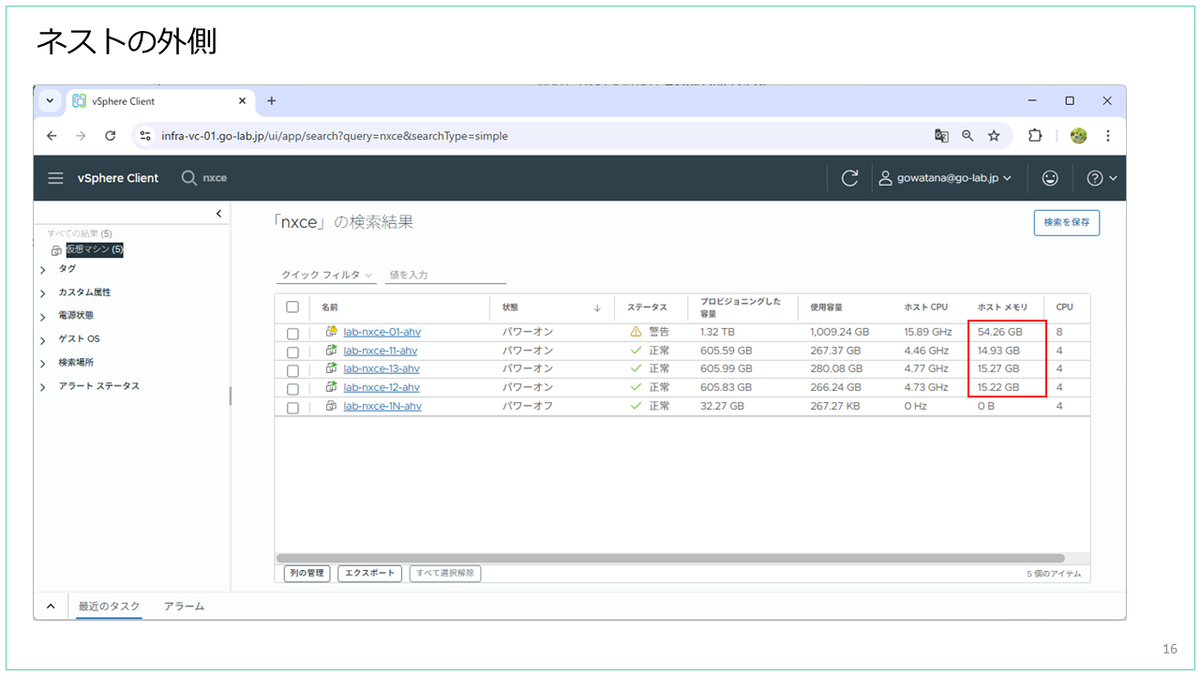Open the lab-nxce-13-ahv VM link
1200x675 pixels.
pyautogui.click(x=381, y=369)
